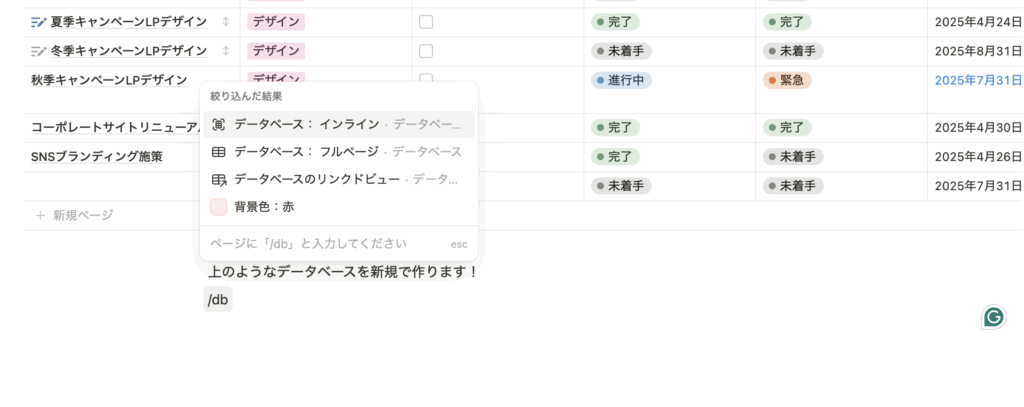Choose データベースのリンクドビュー from the menu
1024x407 pixels.
pyautogui.click(x=316, y=179)
